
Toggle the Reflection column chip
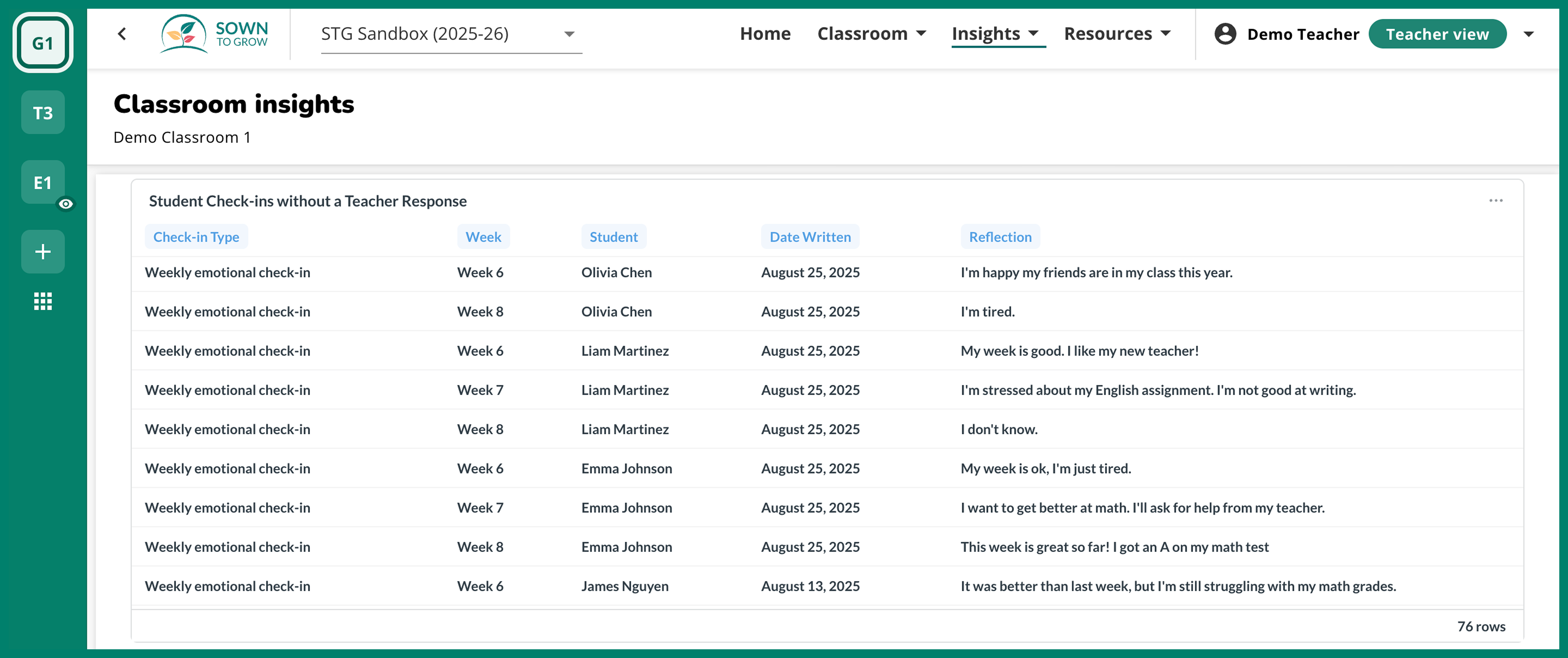tap(1000, 236)
